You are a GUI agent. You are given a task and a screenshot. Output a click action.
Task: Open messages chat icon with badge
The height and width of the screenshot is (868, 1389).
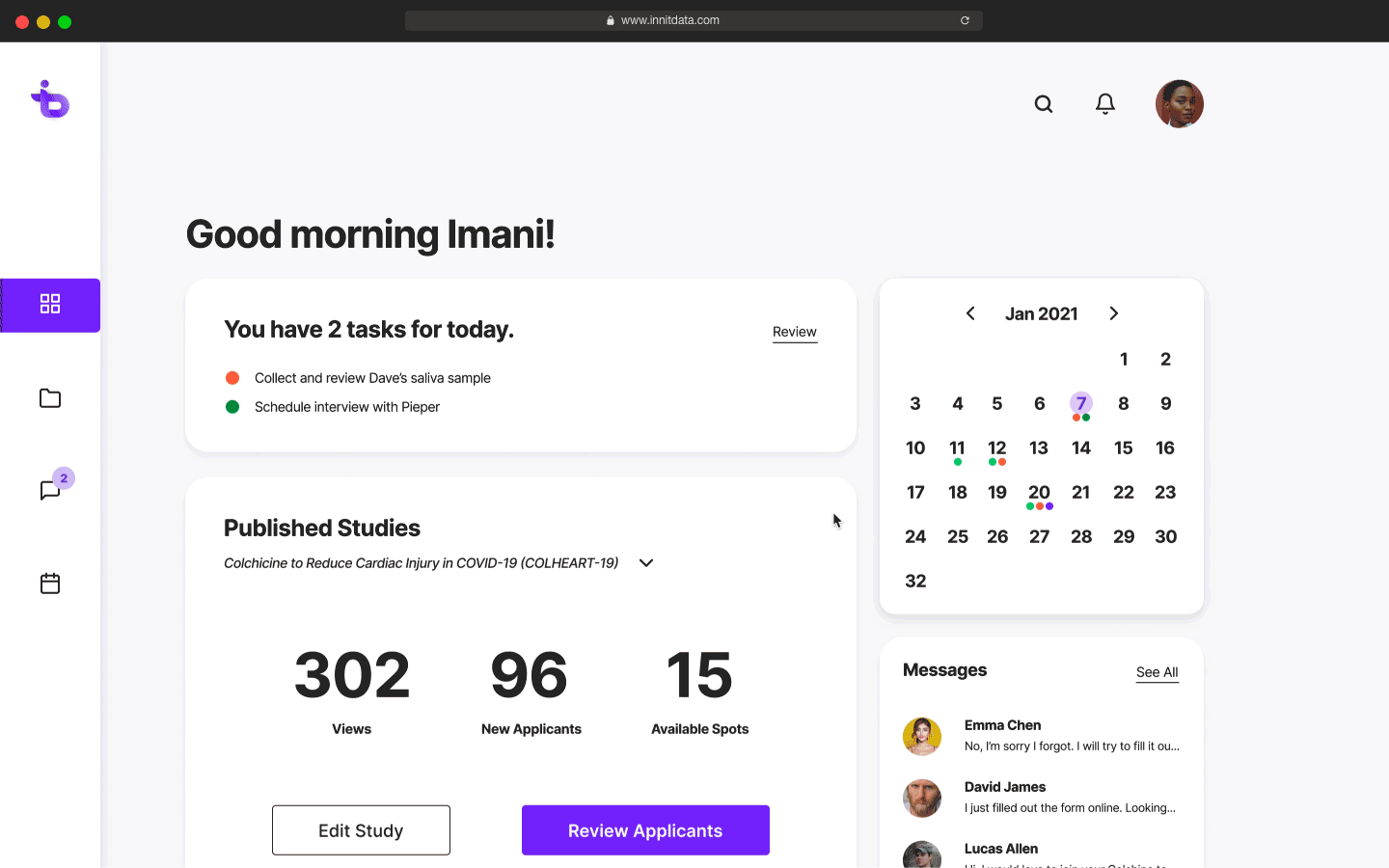(51, 490)
